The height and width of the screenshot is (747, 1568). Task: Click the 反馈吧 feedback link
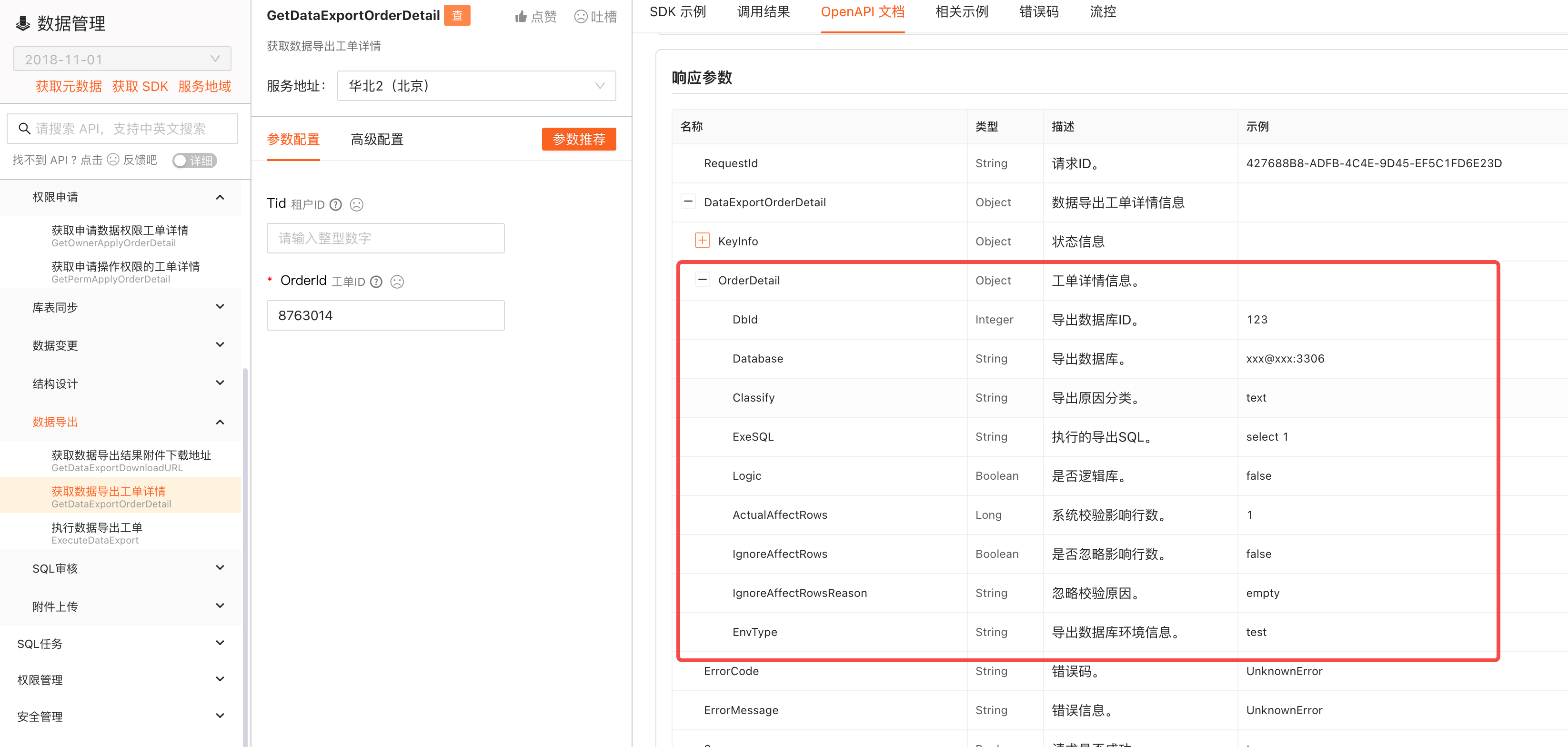coord(140,160)
